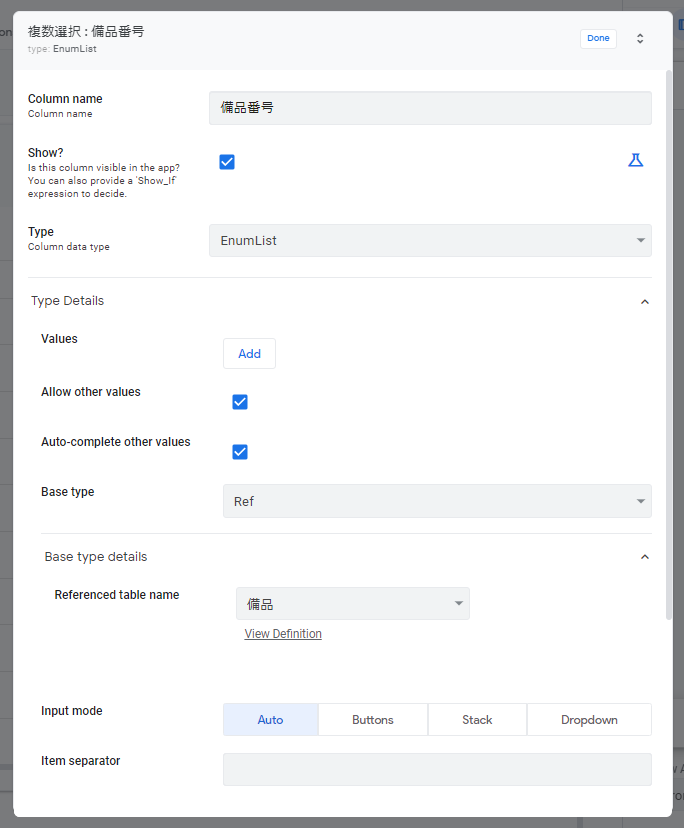This screenshot has height=828, width=684.
Task: Open the Base type dropdown showing Ref
Action: coord(436,500)
